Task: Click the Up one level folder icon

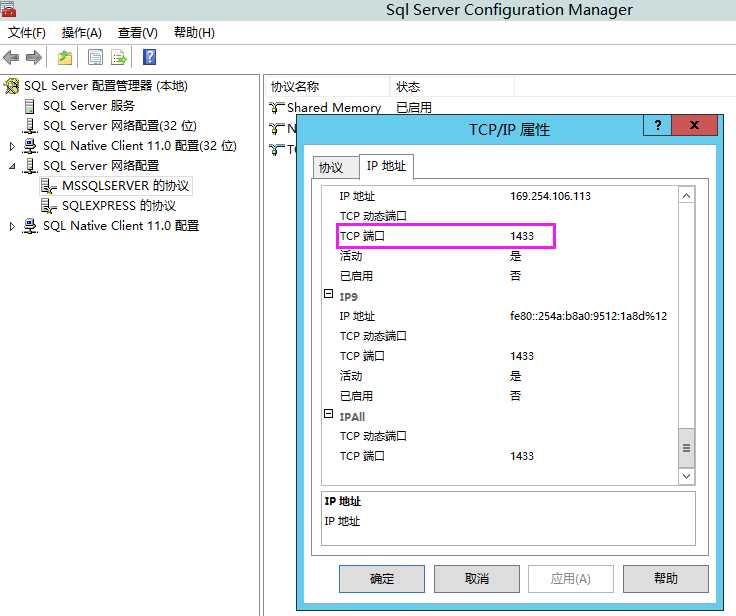Action: click(65, 58)
